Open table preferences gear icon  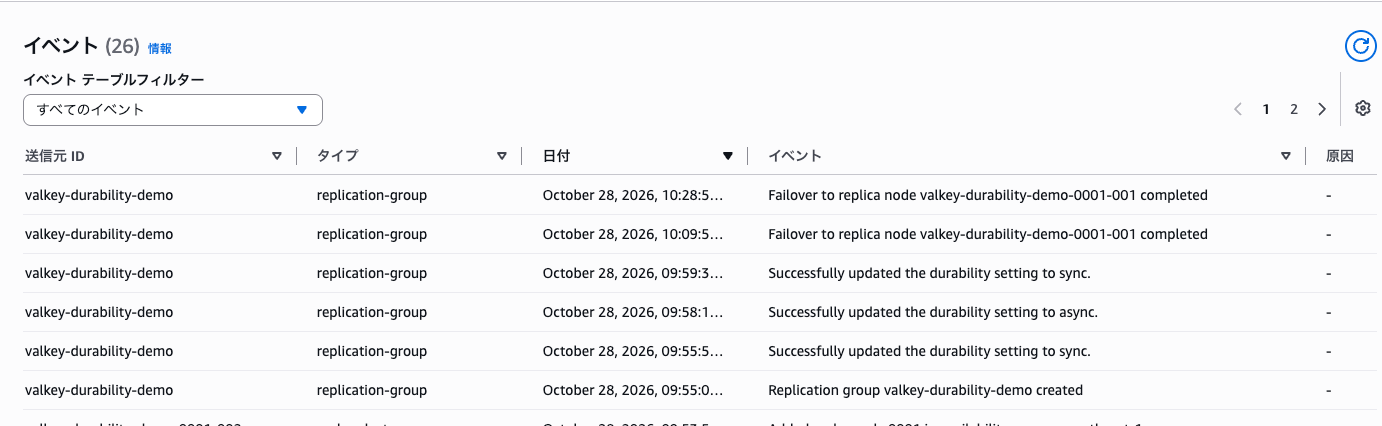(x=1362, y=109)
